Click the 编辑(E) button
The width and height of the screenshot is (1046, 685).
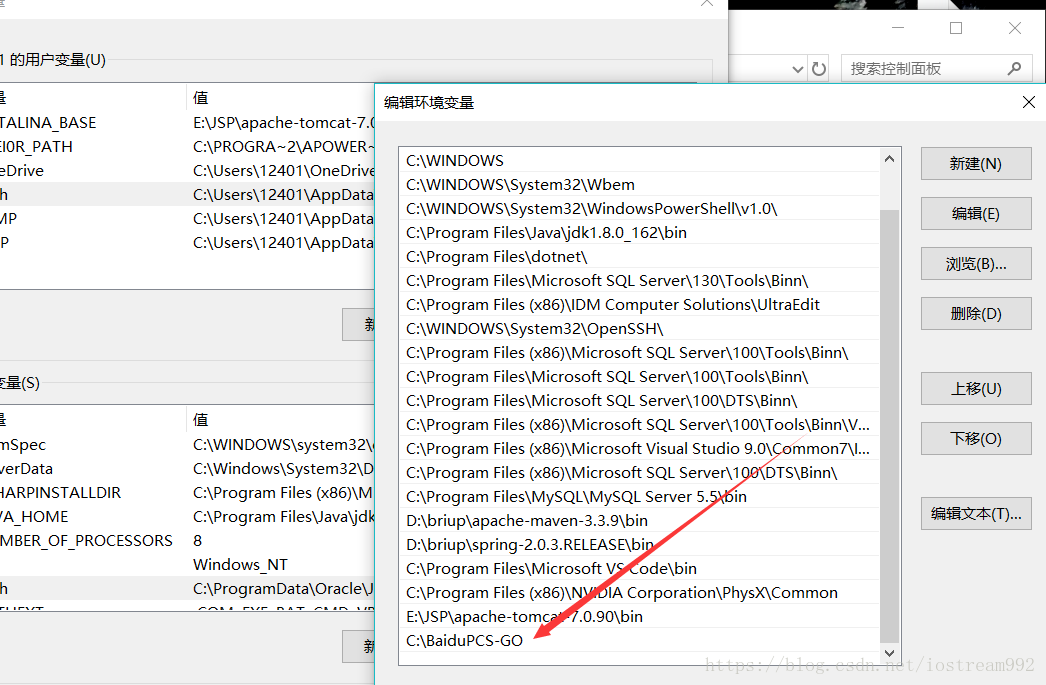point(976,213)
